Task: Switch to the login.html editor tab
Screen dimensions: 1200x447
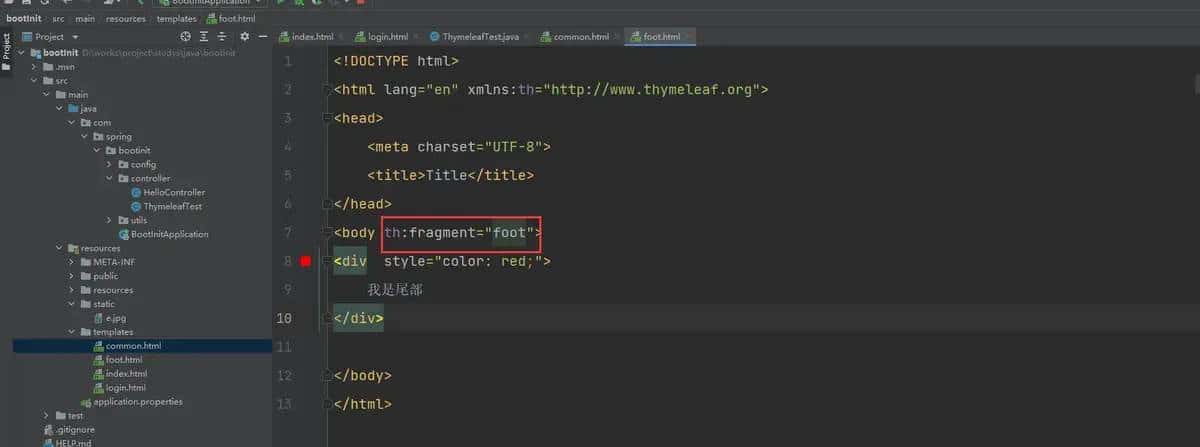Action: (386, 37)
